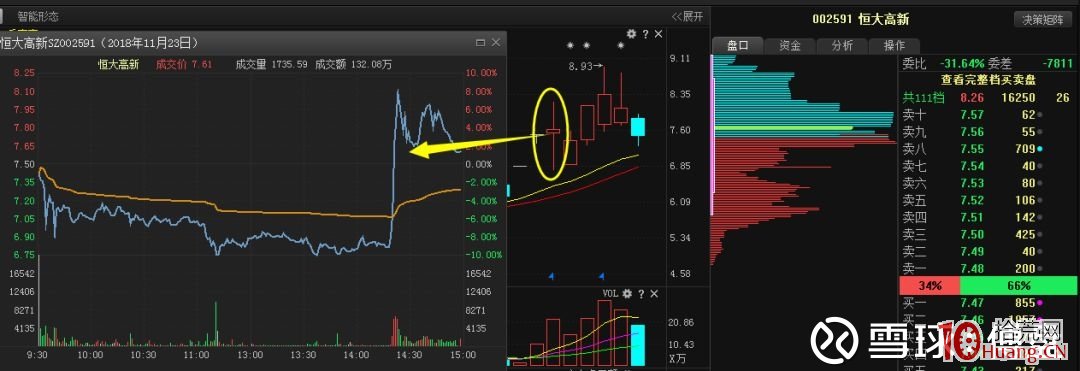This screenshot has height=371, width=1080.
Task: Maximize the 恒大高新 intraday popup window
Action: 480,43
